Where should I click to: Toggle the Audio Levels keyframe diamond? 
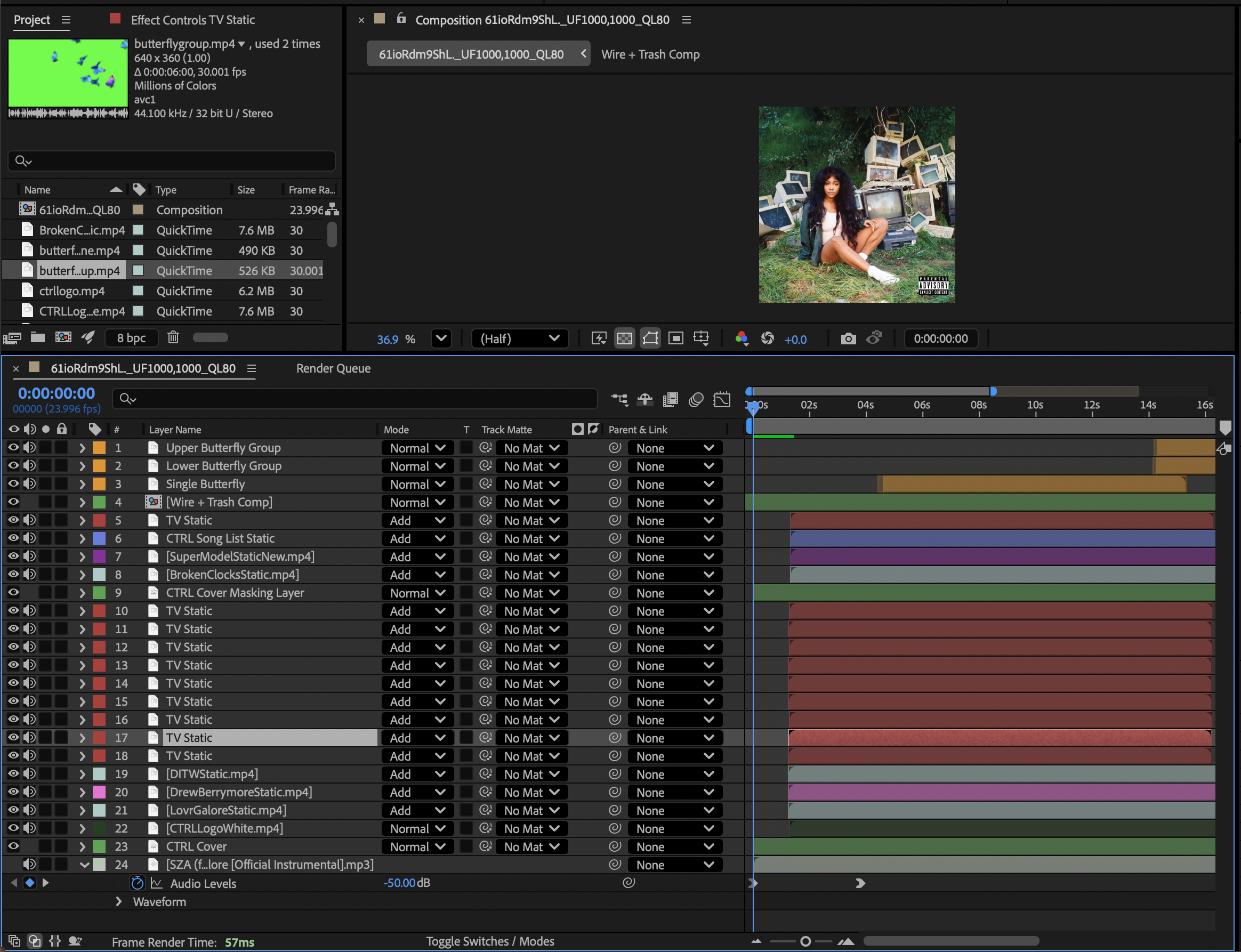coord(30,883)
